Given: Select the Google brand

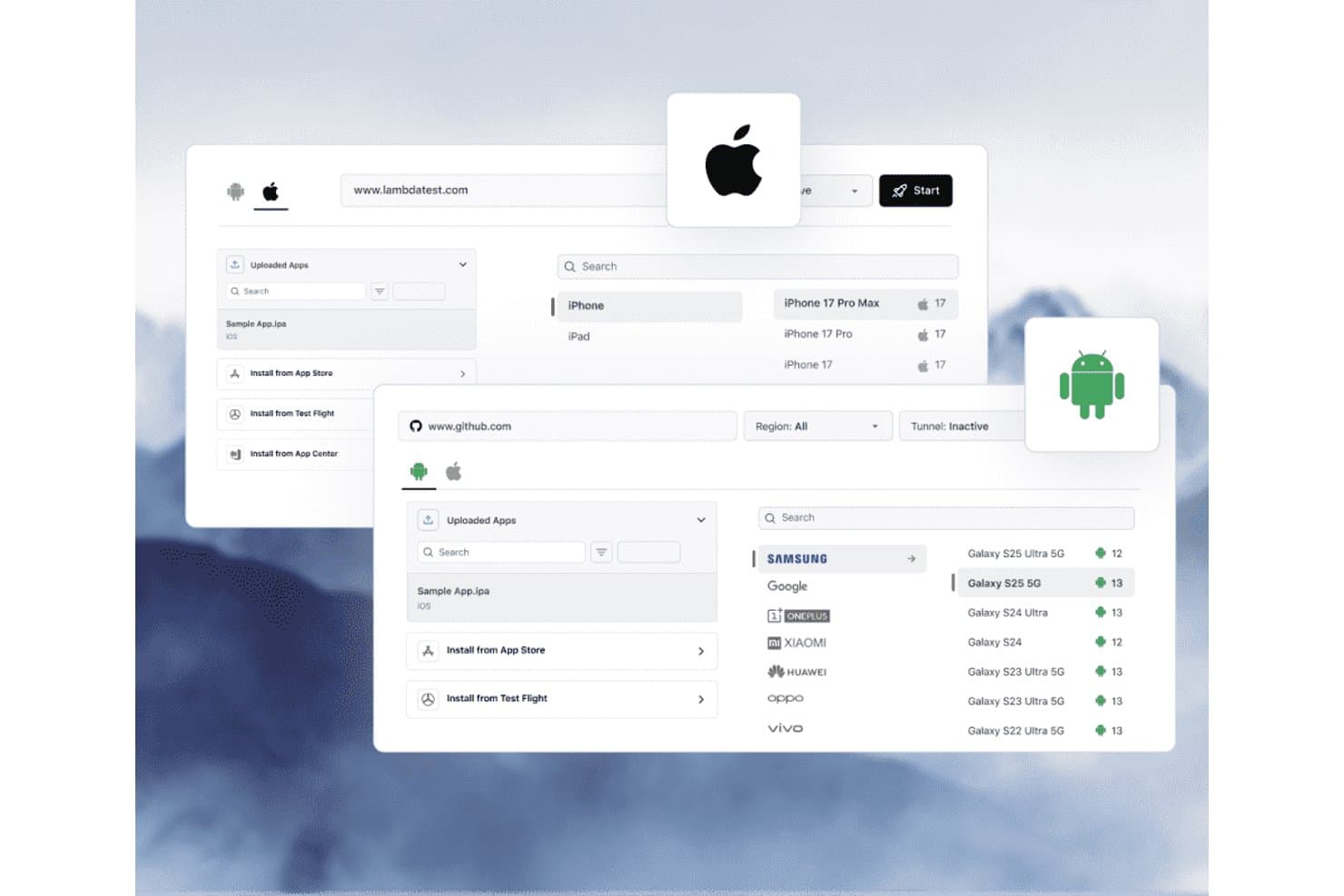Looking at the screenshot, I should click(787, 586).
